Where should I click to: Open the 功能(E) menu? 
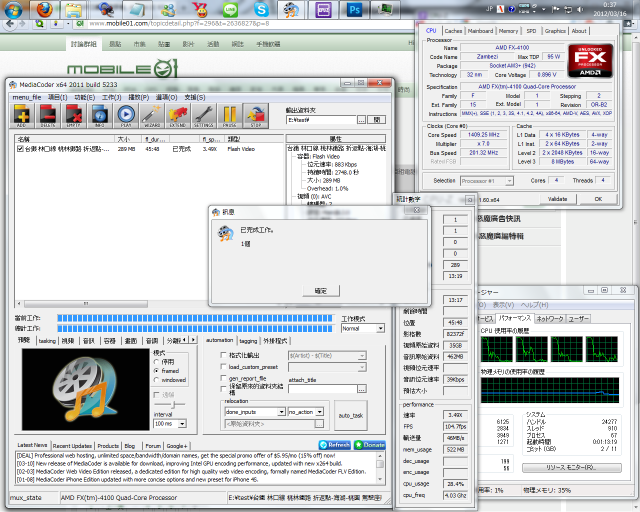click(84, 97)
